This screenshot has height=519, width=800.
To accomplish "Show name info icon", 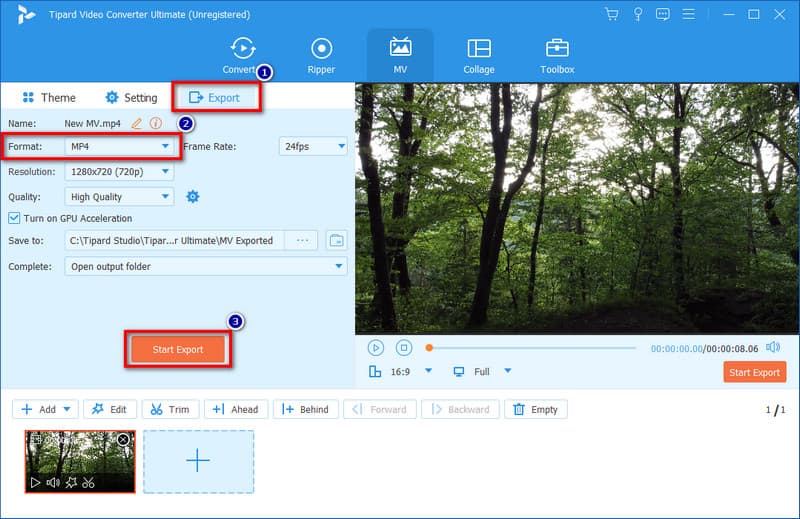I will click(156, 123).
